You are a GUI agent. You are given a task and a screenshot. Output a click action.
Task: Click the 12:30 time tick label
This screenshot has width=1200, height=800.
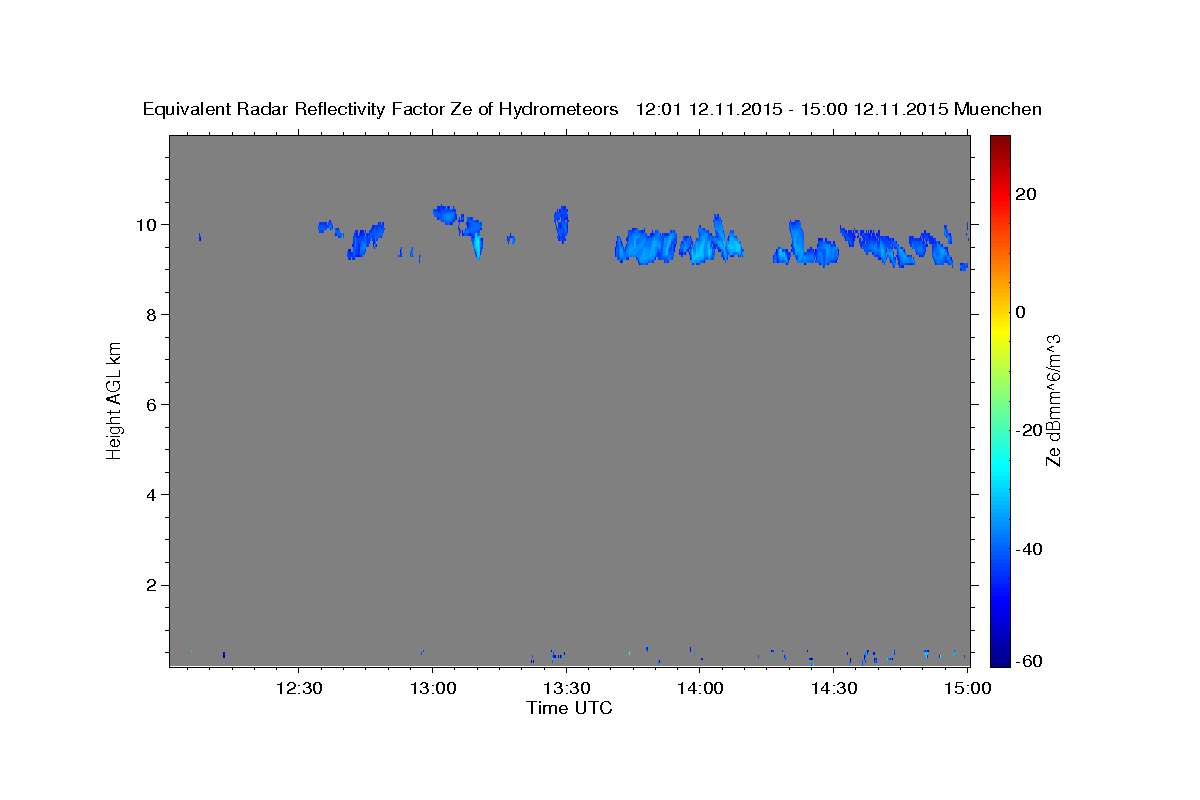coord(298,688)
